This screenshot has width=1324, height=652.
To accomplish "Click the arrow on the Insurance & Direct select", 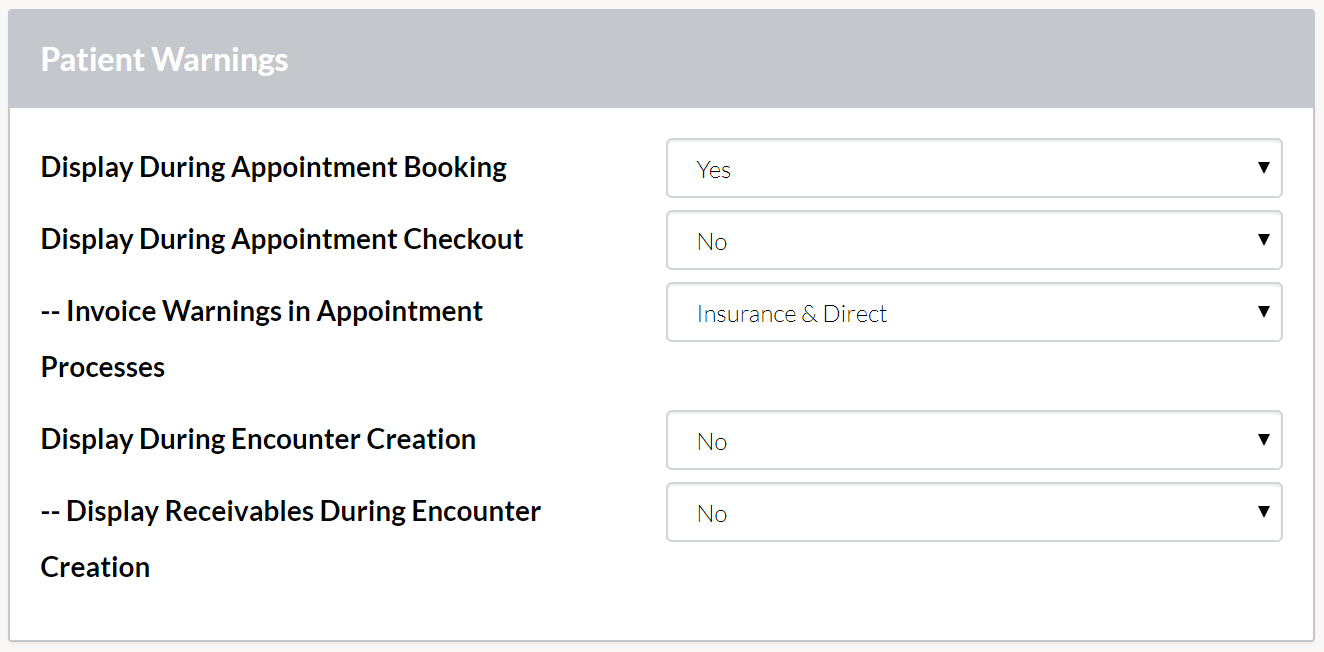I will click(x=1263, y=312).
